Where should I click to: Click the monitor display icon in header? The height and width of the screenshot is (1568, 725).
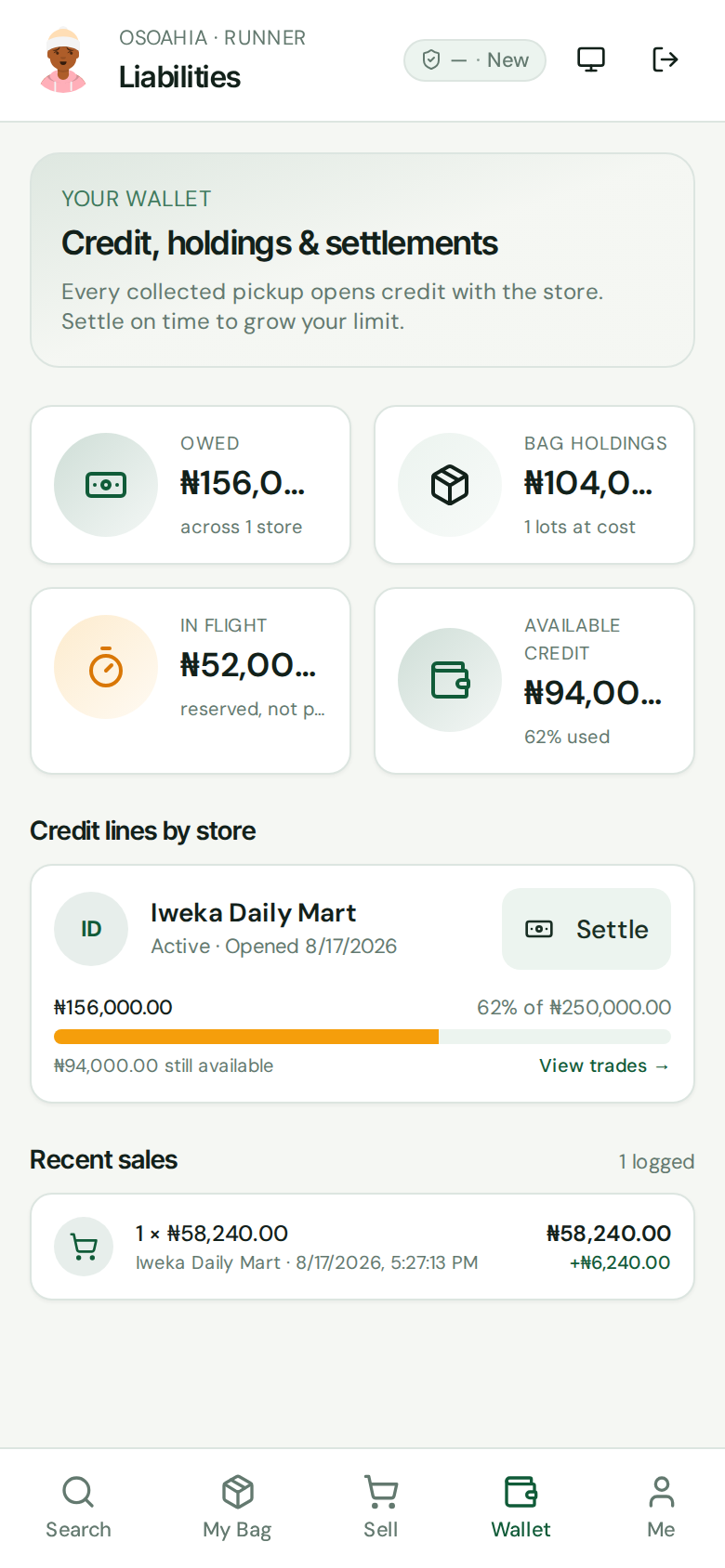click(591, 59)
